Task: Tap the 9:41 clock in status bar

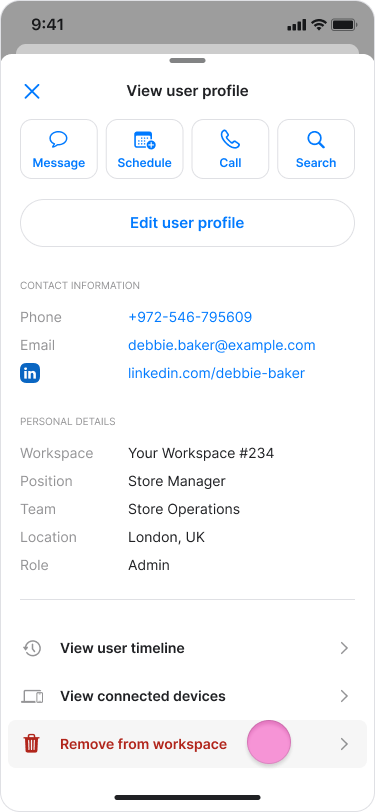Action: (47, 24)
